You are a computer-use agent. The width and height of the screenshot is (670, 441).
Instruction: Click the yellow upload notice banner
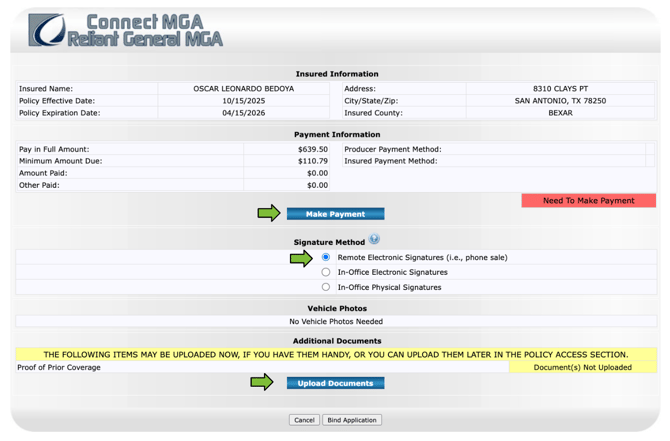tap(336, 354)
